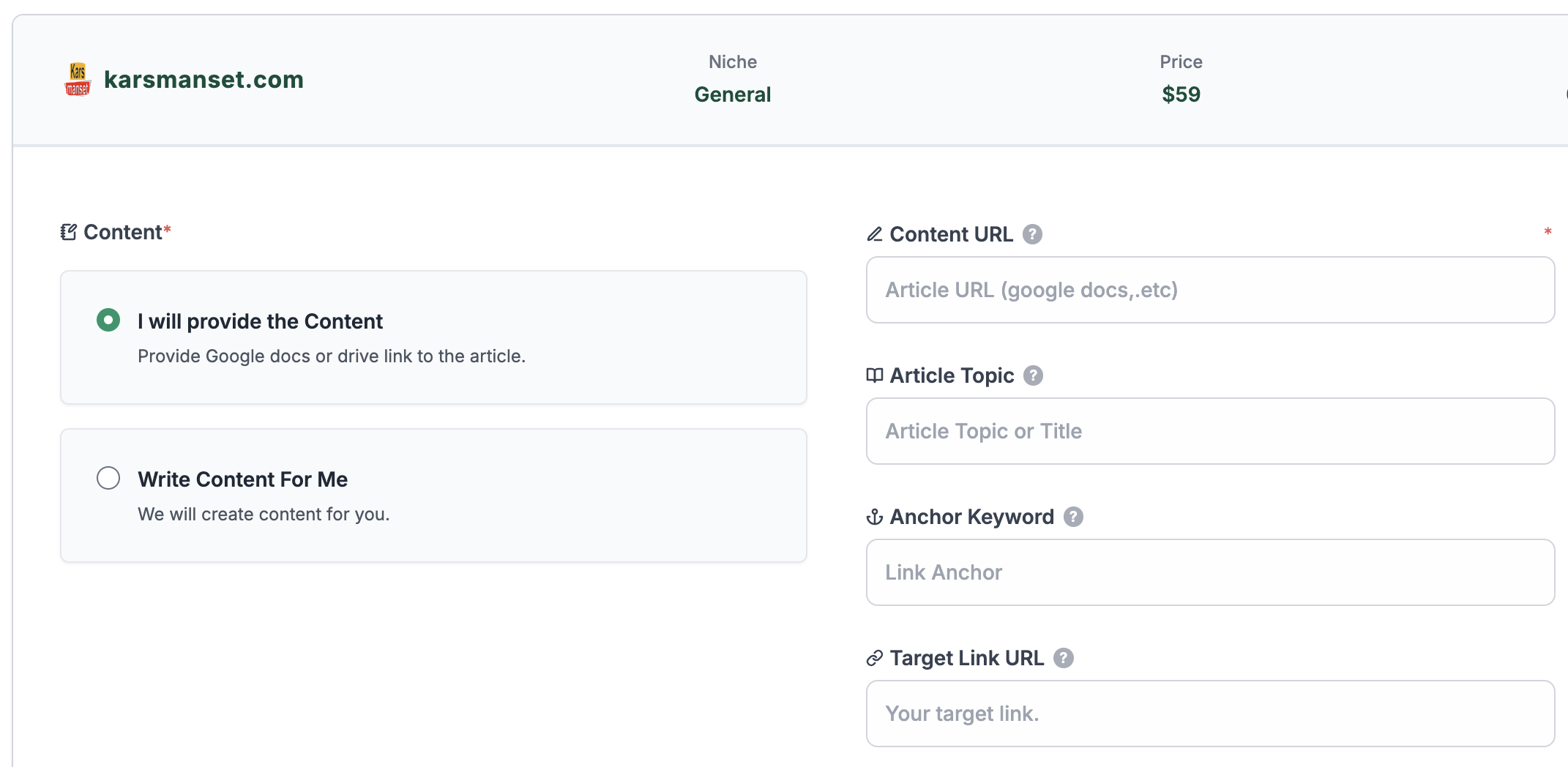Focus the Link Anchor input field

[1210, 572]
